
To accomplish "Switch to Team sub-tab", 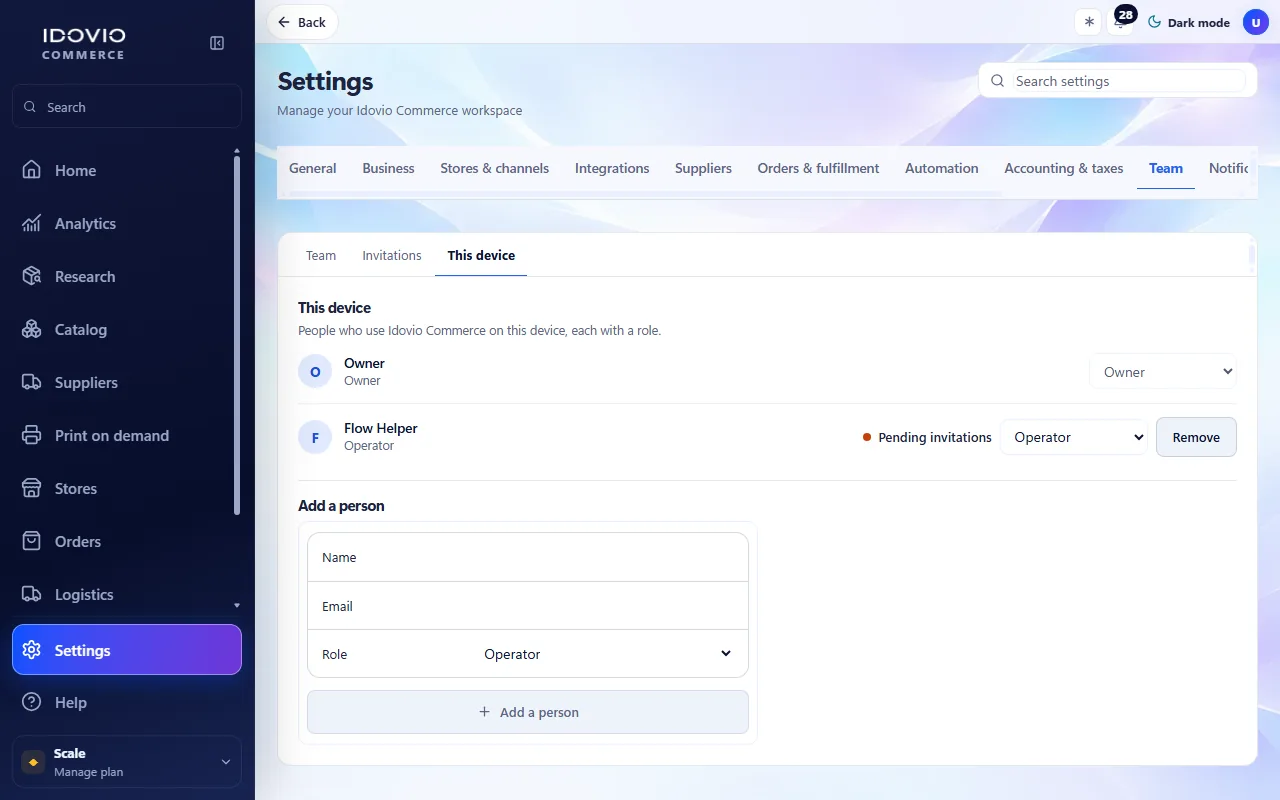I will pyautogui.click(x=321, y=255).
